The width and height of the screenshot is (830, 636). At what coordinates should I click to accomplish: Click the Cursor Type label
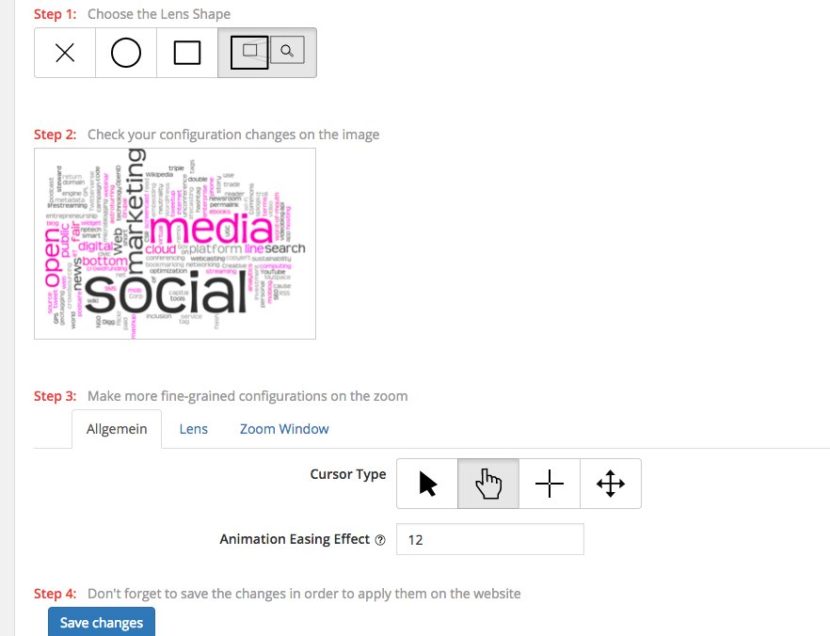click(348, 474)
